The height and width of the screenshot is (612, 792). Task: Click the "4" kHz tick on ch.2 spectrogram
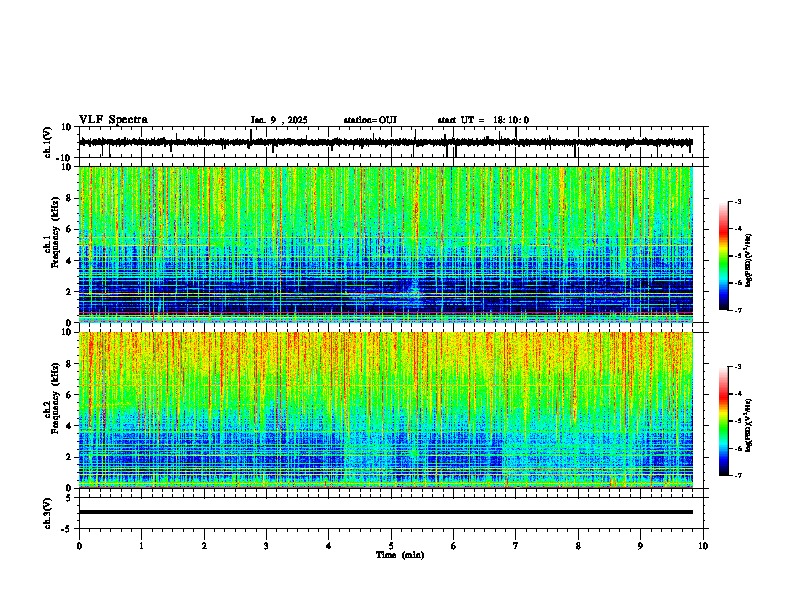pos(69,426)
